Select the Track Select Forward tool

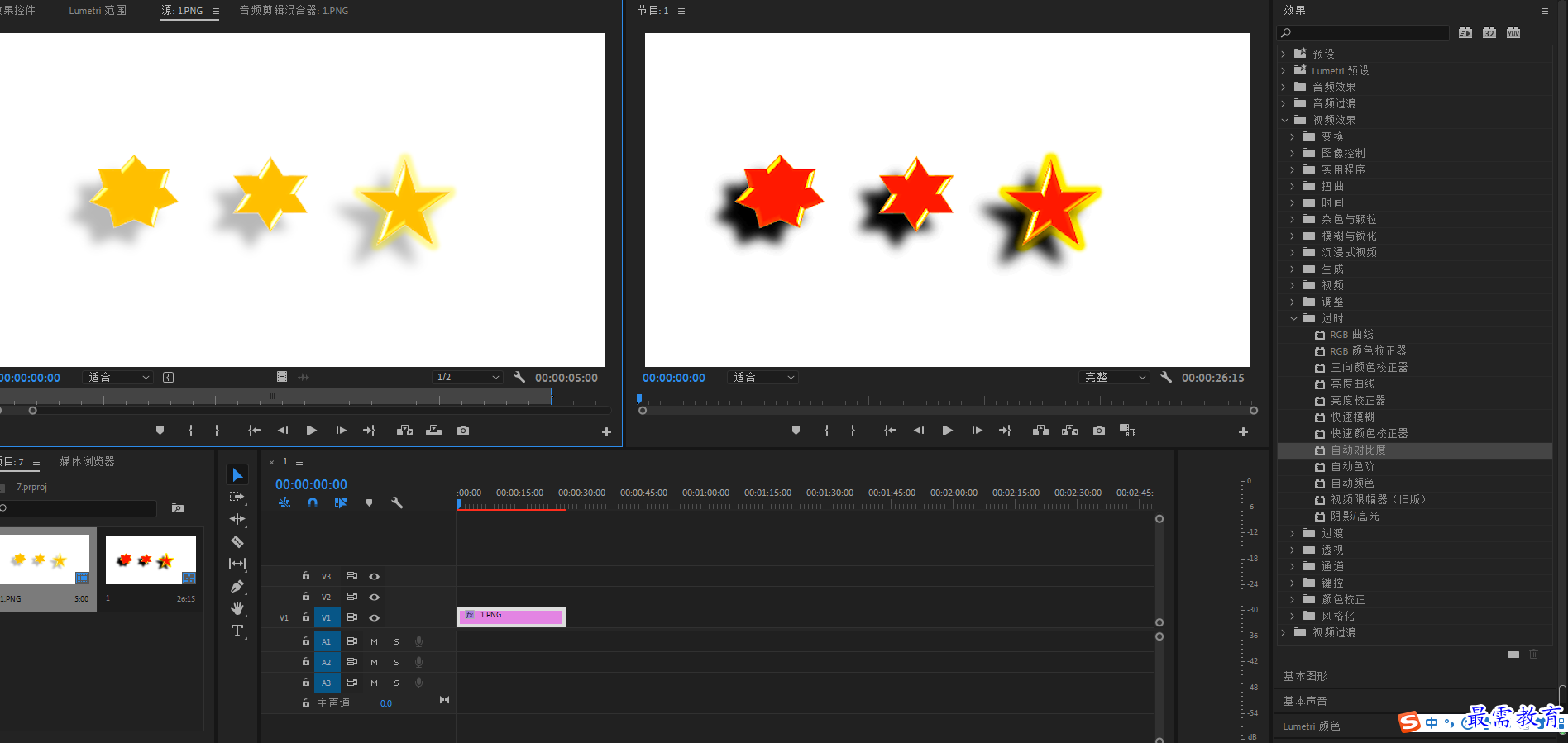pos(237,497)
